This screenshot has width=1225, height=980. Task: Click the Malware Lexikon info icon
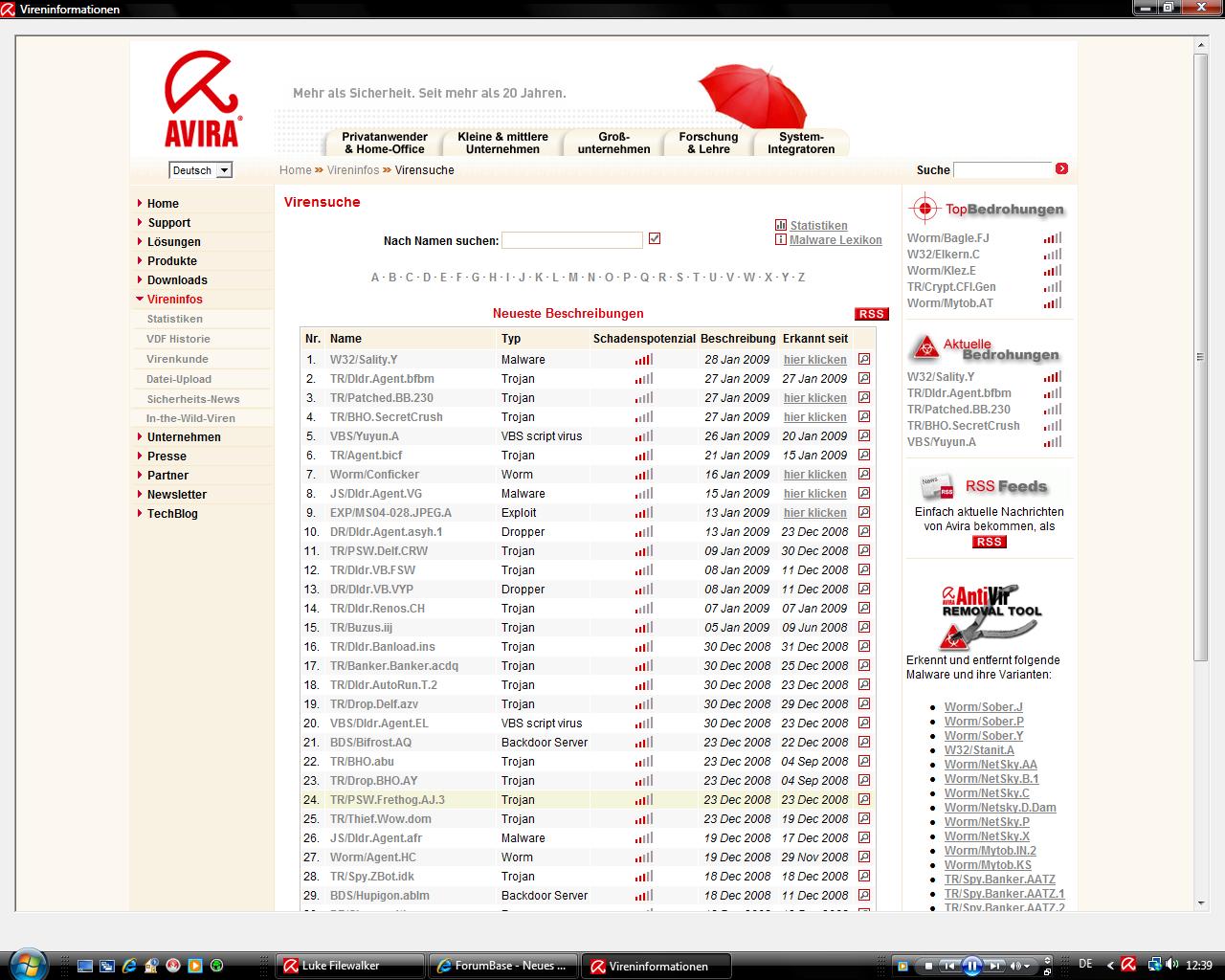[781, 239]
